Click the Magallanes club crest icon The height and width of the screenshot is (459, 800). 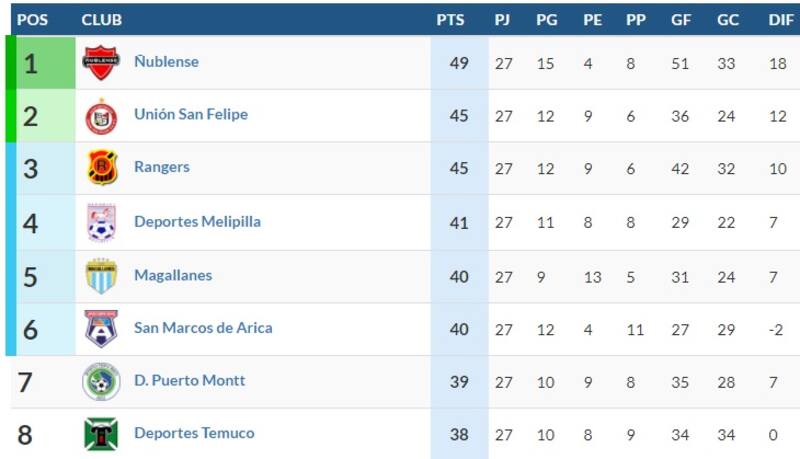(x=101, y=275)
